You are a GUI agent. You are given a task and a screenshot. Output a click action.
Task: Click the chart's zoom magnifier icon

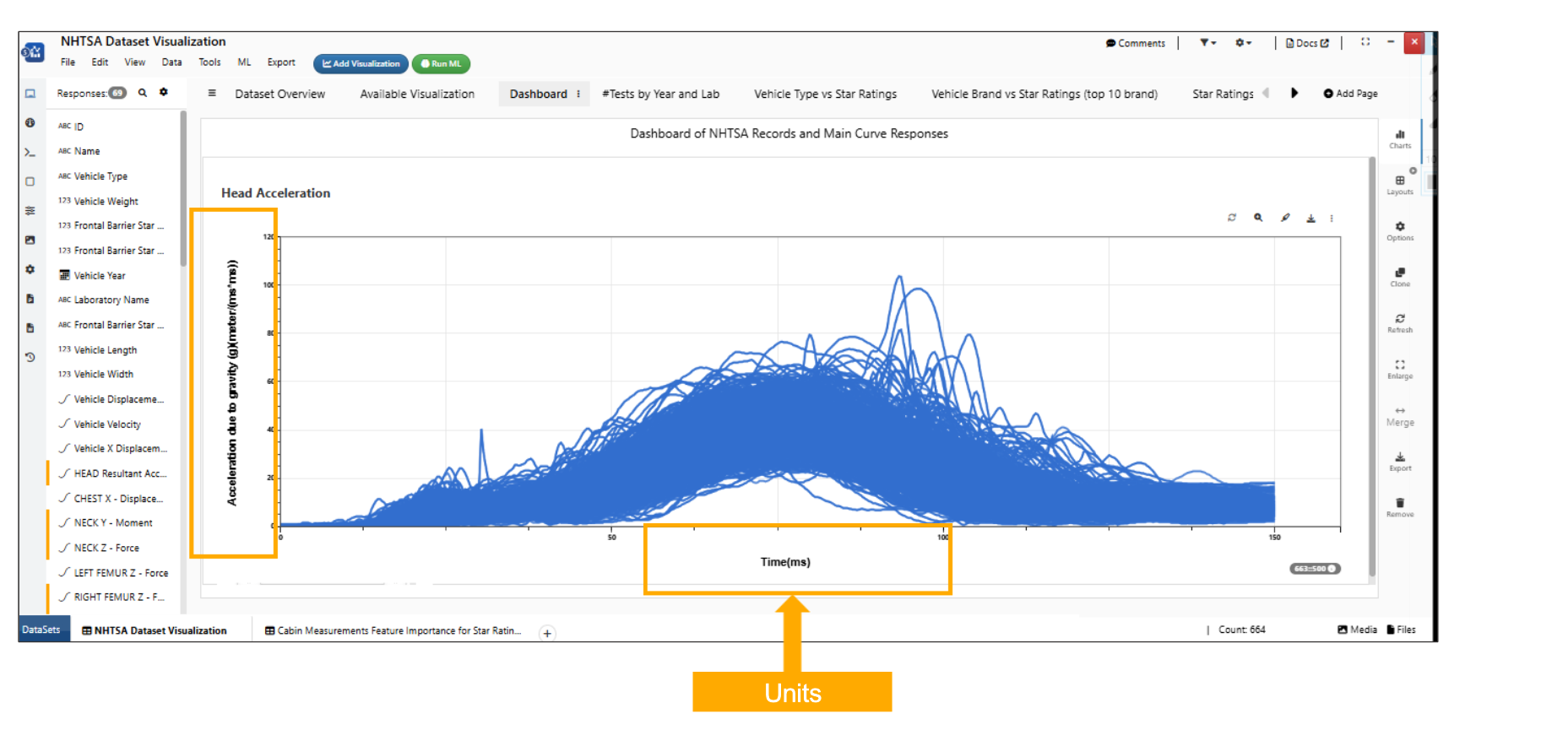(1258, 218)
